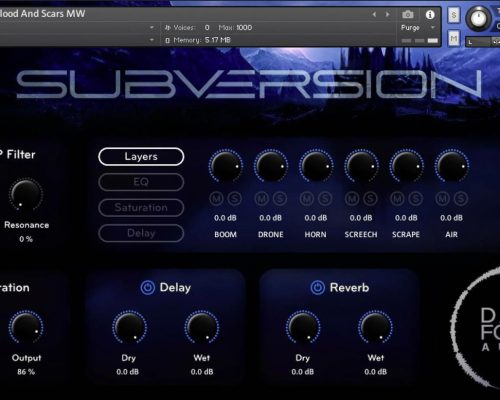Toggle the Delay effect power button
The height and width of the screenshot is (400, 500).
(148, 288)
